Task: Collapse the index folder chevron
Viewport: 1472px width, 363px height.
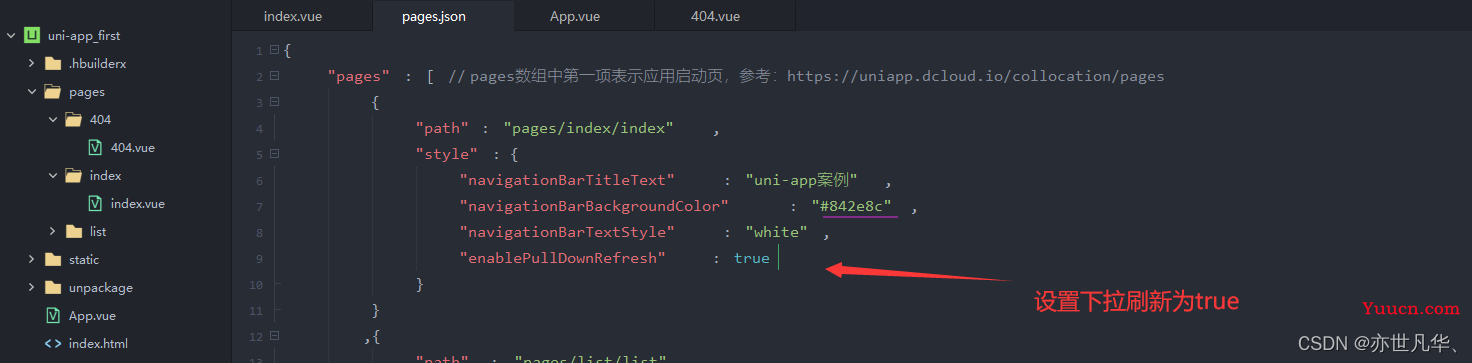Action: click(x=53, y=175)
